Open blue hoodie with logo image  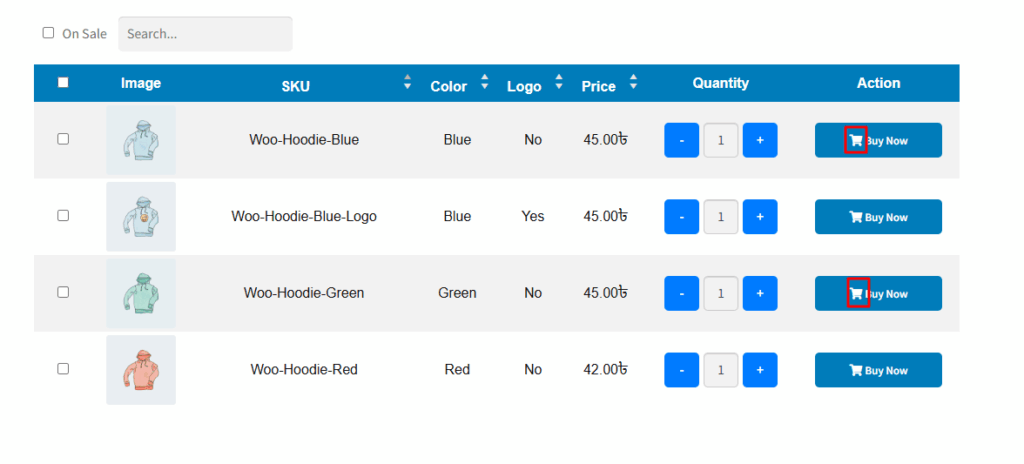[x=141, y=216]
